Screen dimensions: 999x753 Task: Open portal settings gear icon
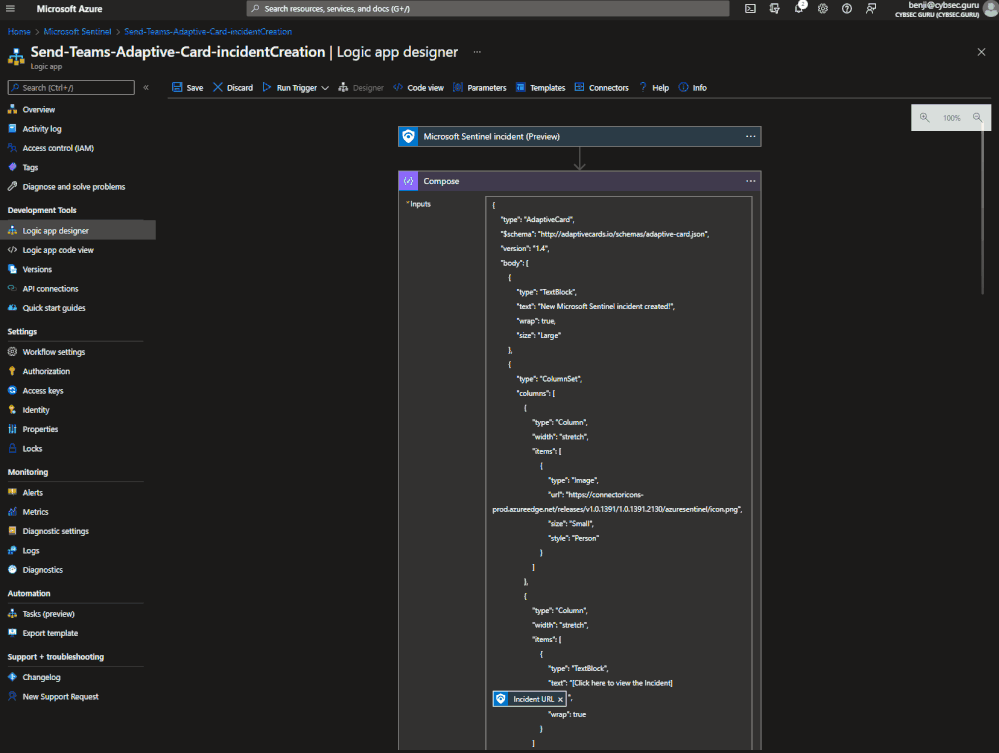tap(823, 9)
